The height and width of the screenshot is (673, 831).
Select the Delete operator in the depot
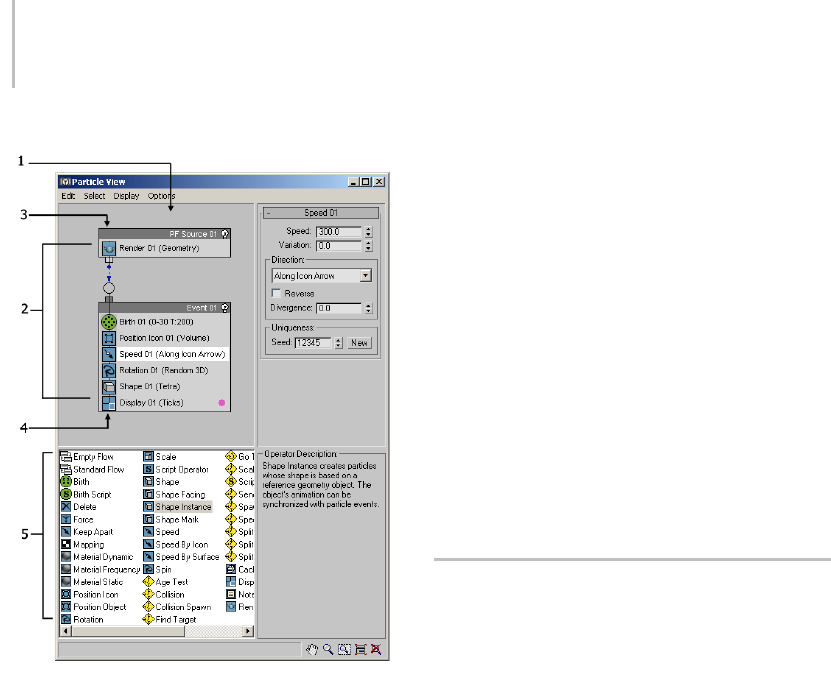tap(78, 507)
